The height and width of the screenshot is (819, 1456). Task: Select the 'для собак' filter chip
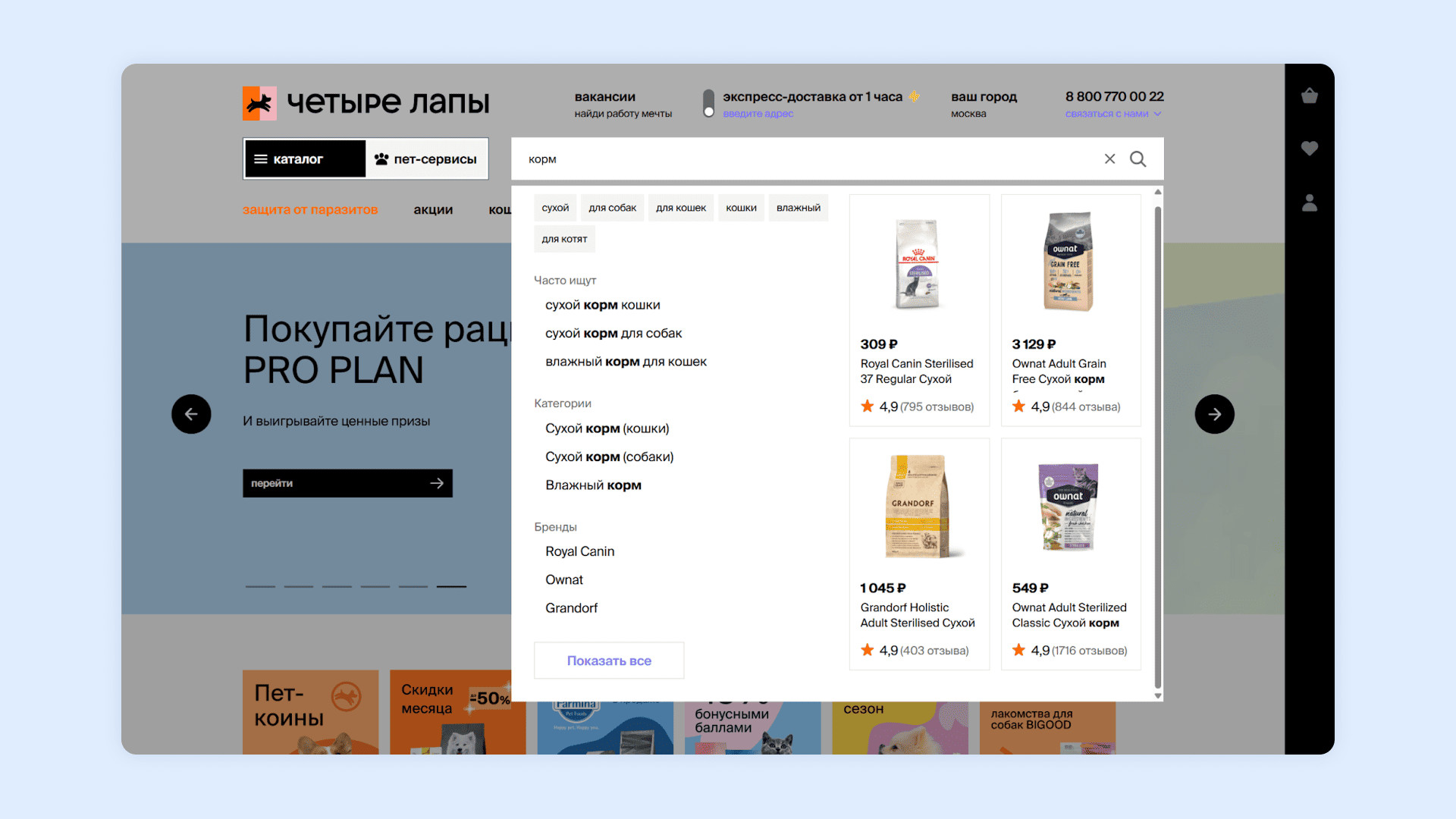(x=612, y=208)
